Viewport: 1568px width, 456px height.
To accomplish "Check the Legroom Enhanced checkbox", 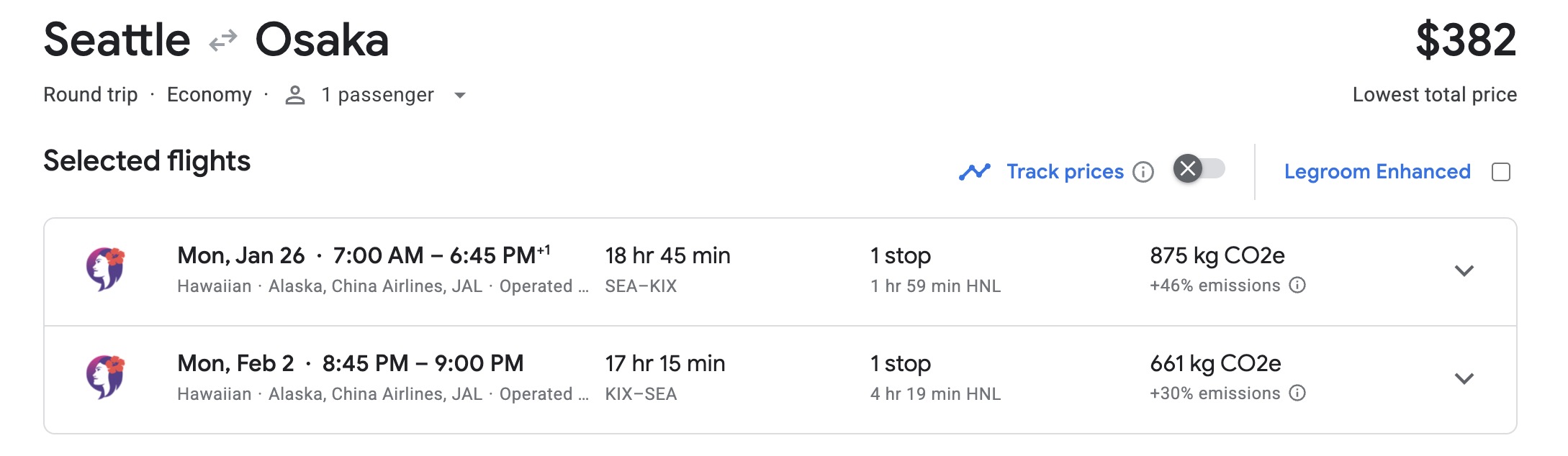I will coord(1501,170).
